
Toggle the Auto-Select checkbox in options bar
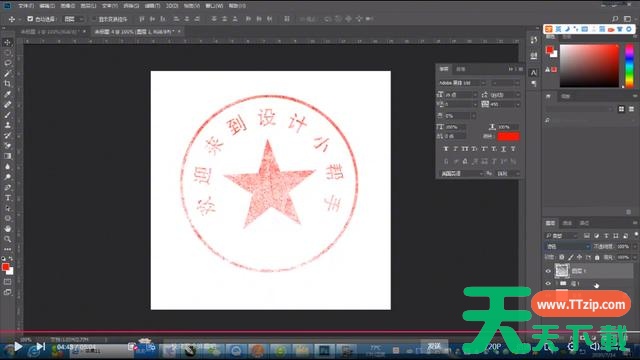pyautogui.click(x=30, y=19)
